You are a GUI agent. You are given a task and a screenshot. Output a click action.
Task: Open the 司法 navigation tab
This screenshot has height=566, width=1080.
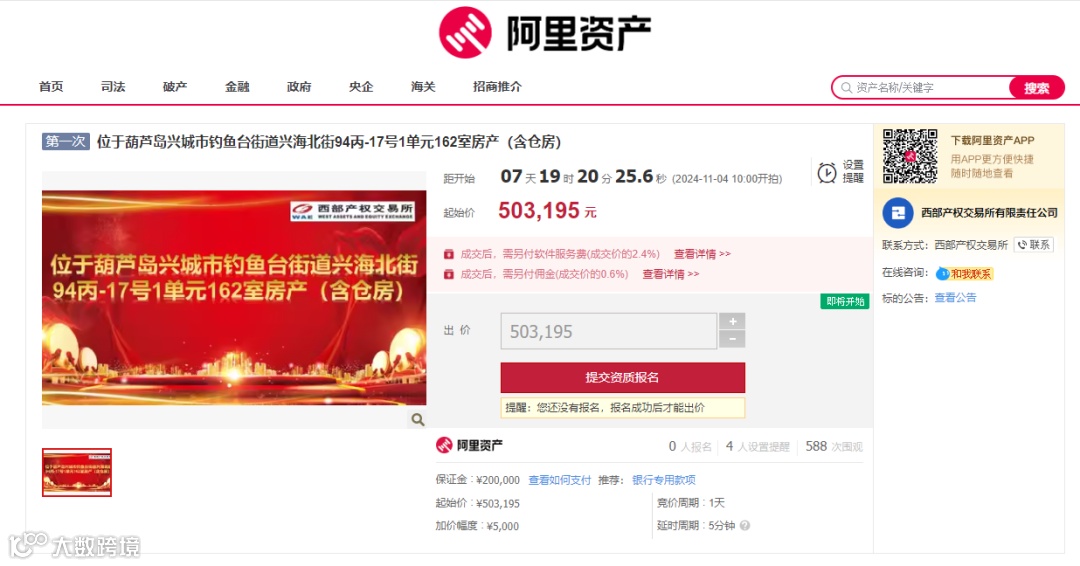113,87
